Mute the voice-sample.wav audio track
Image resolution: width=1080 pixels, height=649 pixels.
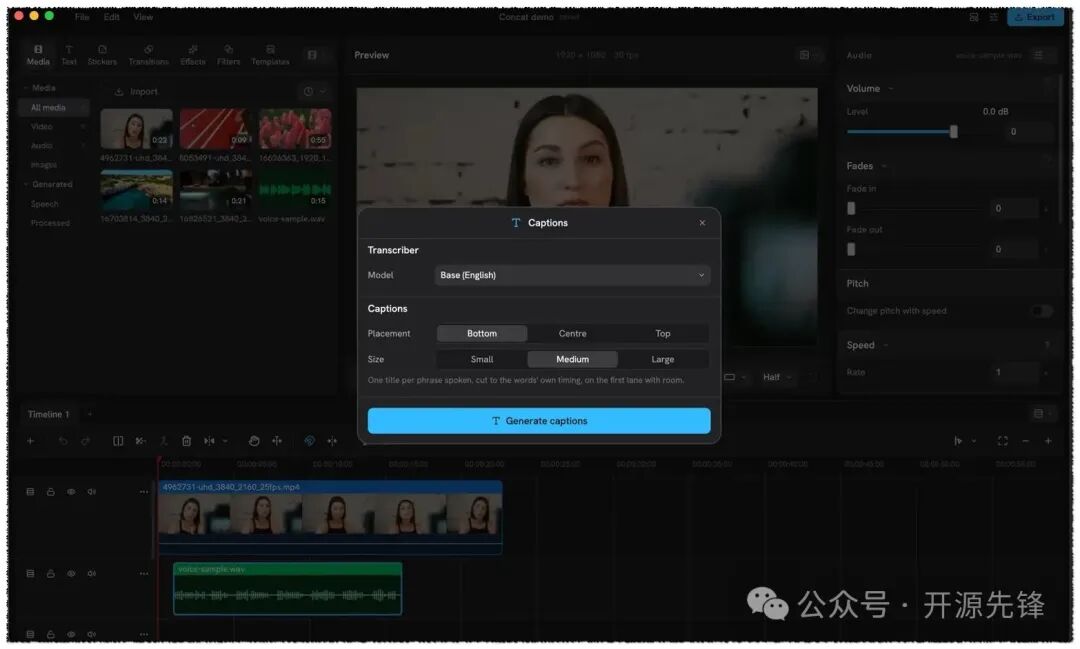click(x=92, y=573)
